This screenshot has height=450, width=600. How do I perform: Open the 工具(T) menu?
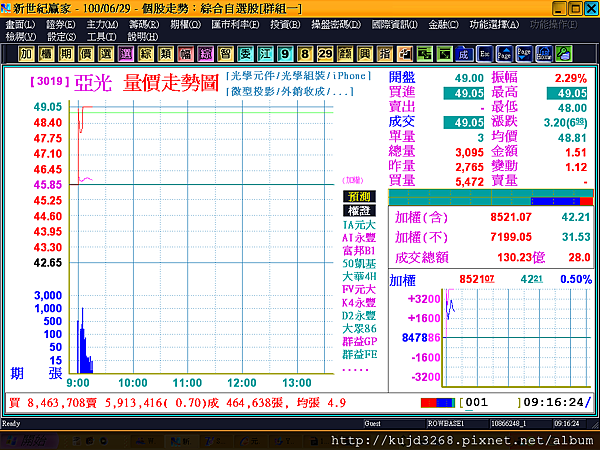pyautogui.click(x=101, y=37)
